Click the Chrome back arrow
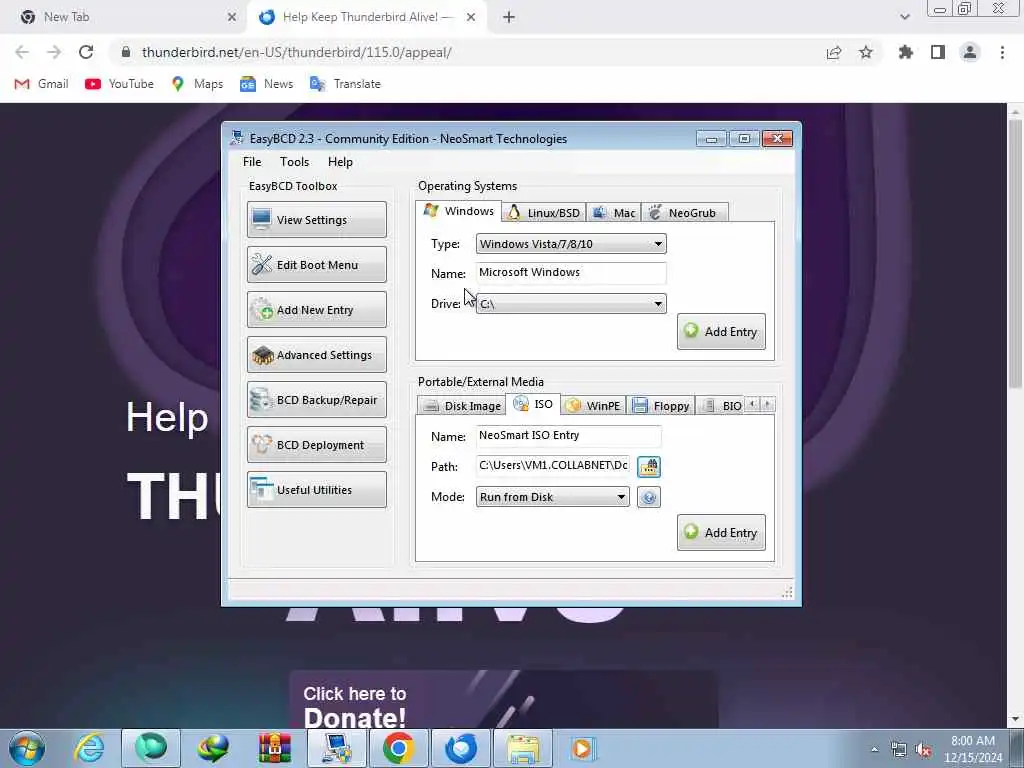The width and height of the screenshot is (1024, 768). click(x=22, y=52)
